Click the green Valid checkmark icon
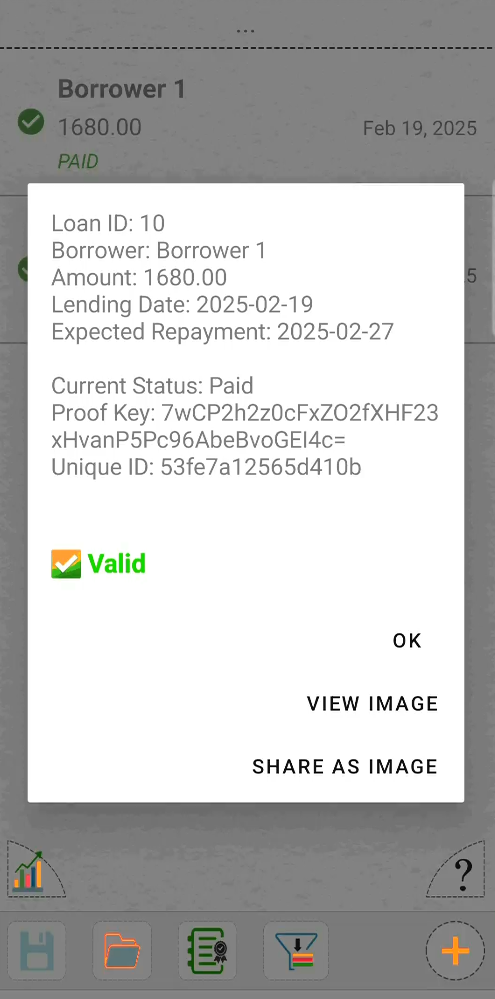 point(66,564)
